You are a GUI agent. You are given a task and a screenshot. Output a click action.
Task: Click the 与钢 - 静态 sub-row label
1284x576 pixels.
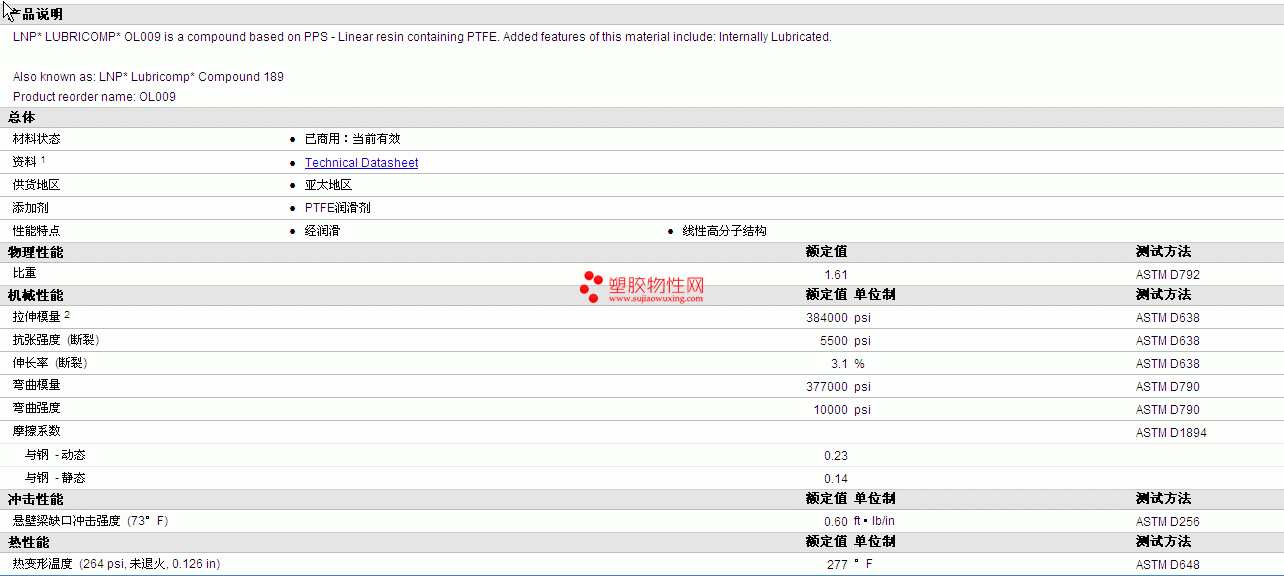[55, 478]
